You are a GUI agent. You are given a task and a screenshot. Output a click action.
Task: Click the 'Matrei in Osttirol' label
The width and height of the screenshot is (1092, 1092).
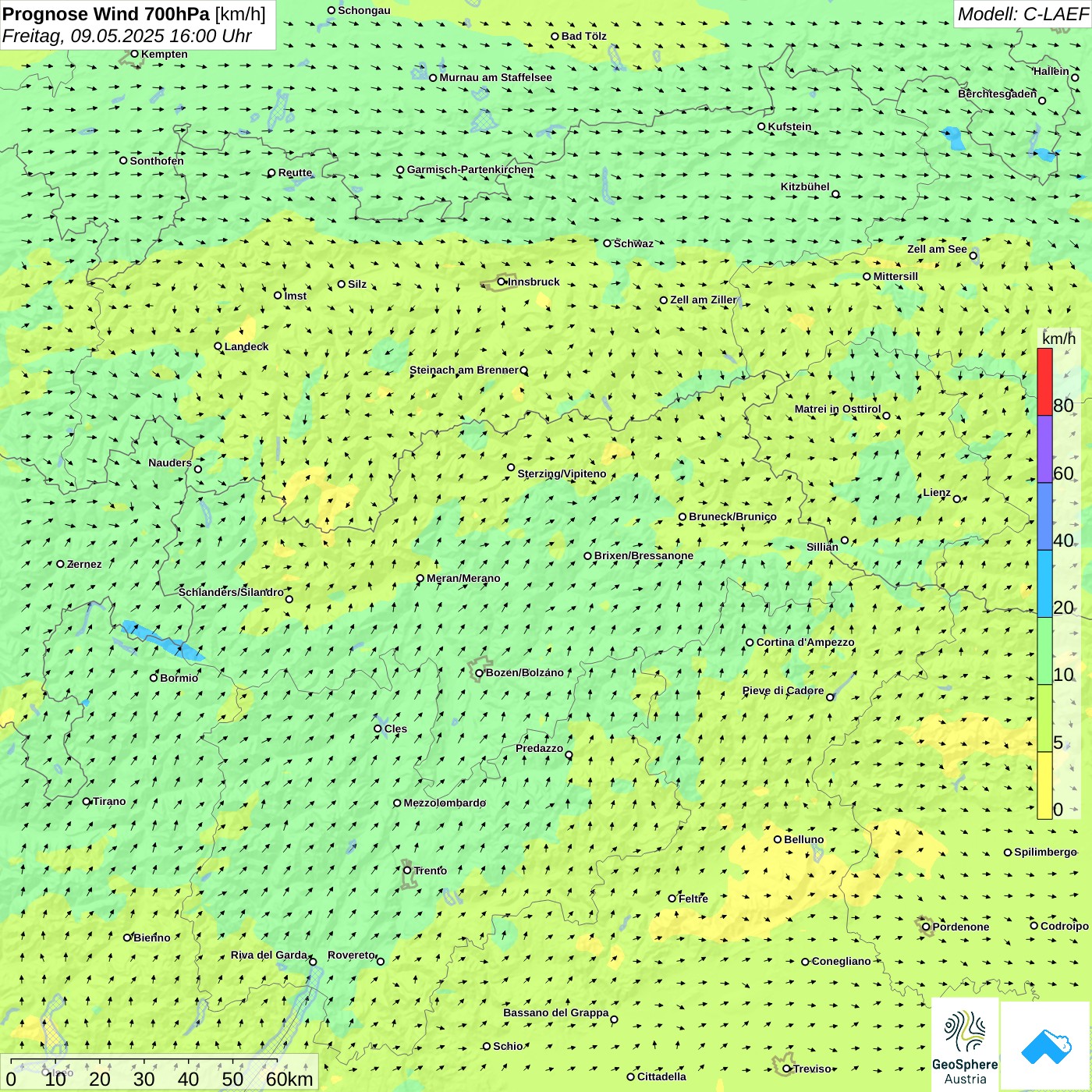click(x=838, y=409)
